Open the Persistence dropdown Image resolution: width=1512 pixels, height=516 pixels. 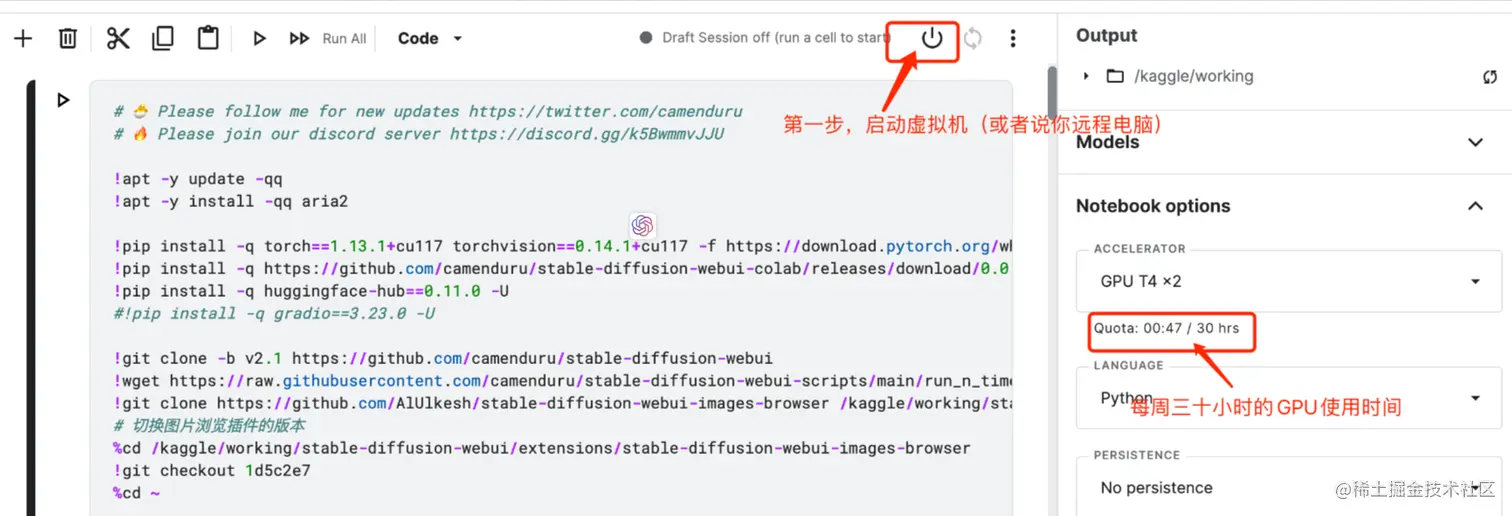(1289, 487)
